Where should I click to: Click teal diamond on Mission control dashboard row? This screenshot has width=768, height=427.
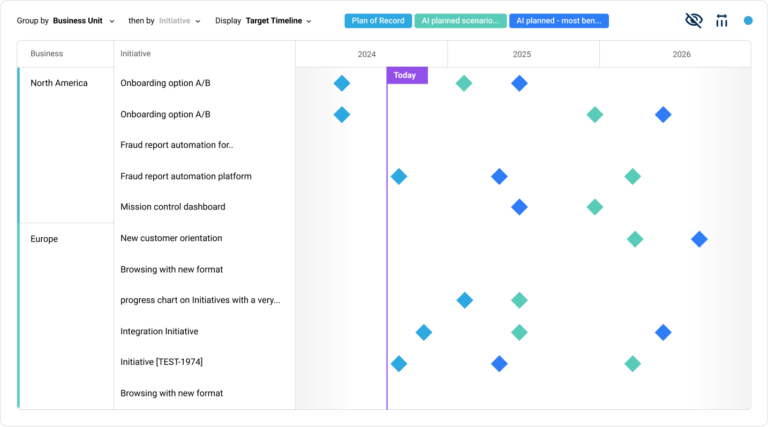595,207
